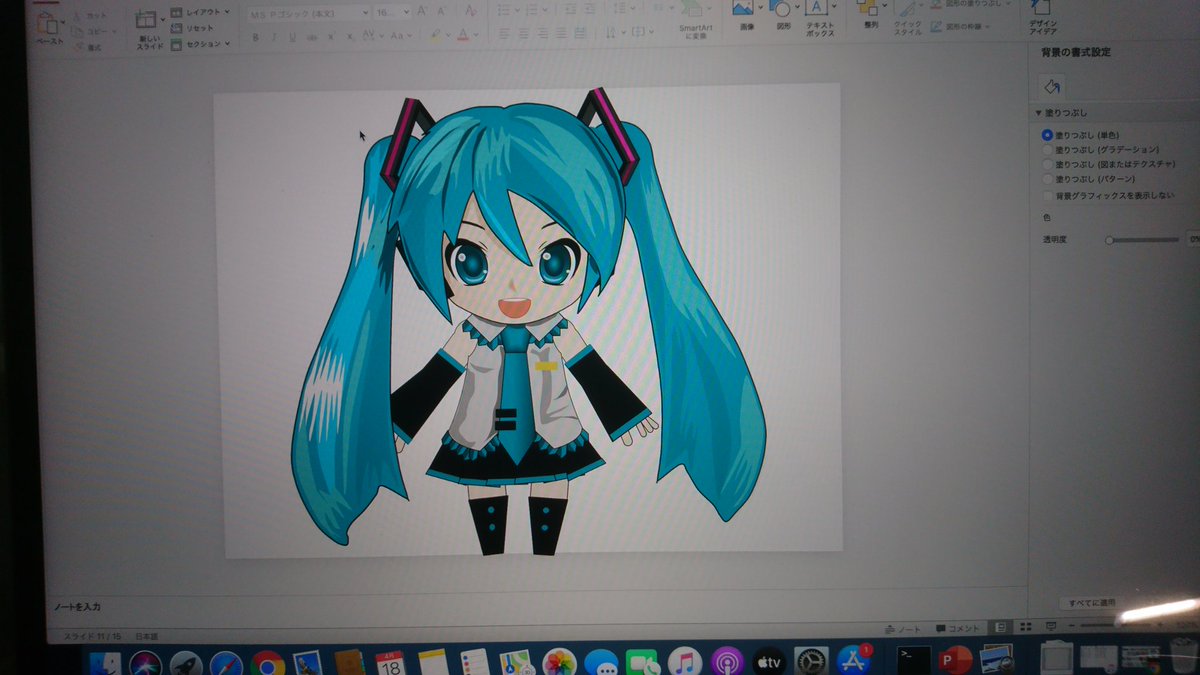This screenshot has width=1200, height=675.
Task: Toggle superscript formatting
Action: coord(333,36)
